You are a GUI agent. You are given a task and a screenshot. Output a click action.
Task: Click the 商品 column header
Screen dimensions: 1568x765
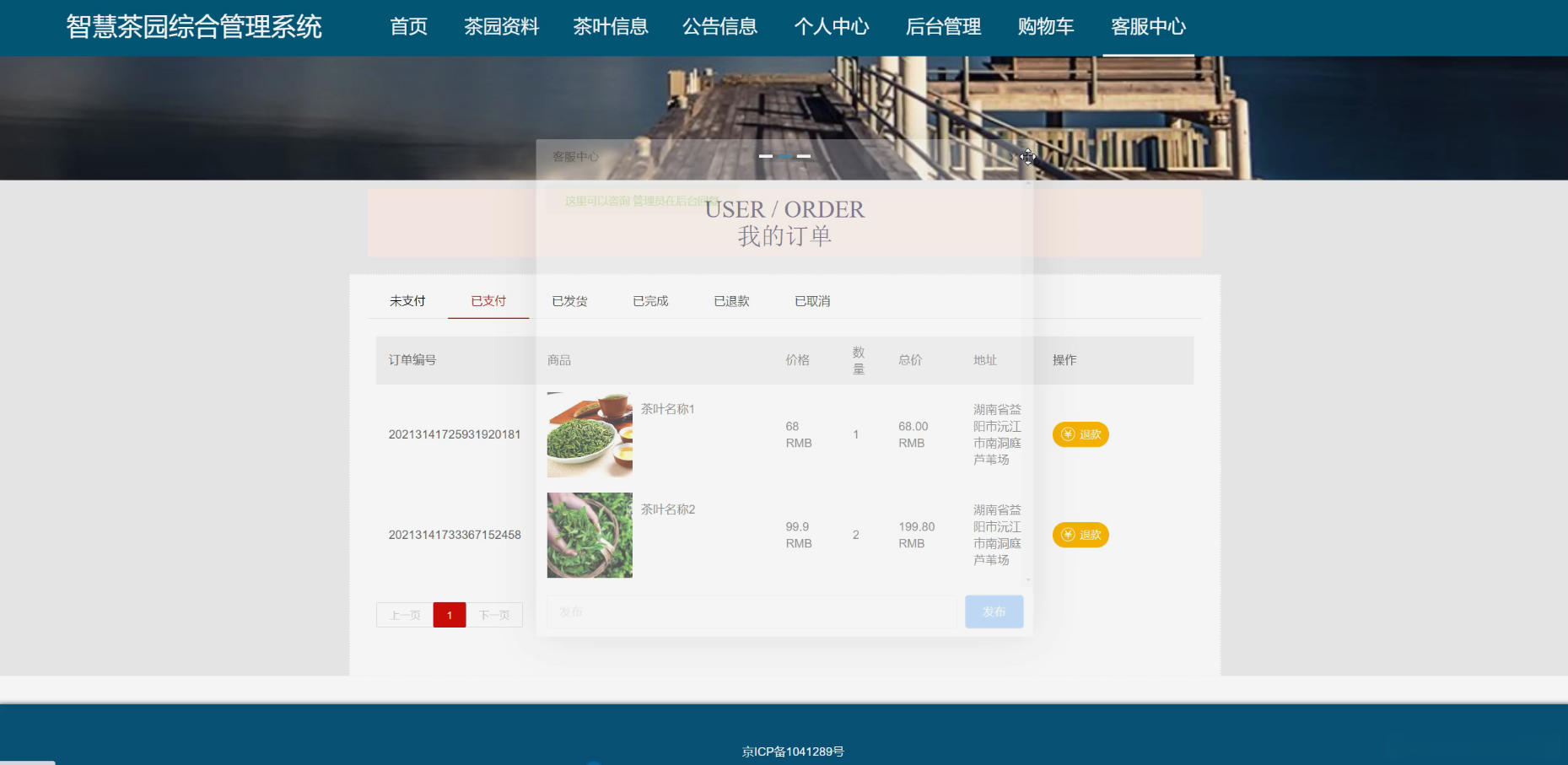click(559, 360)
